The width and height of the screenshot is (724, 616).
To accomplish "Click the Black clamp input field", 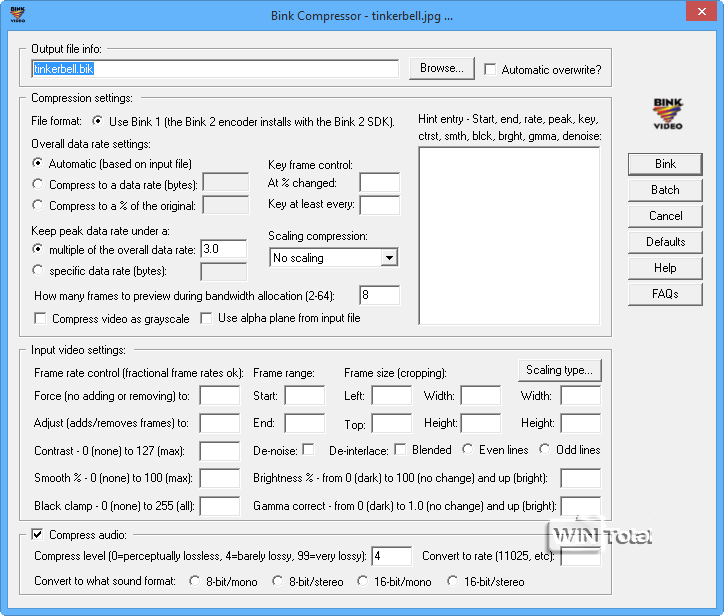I will click(220, 506).
